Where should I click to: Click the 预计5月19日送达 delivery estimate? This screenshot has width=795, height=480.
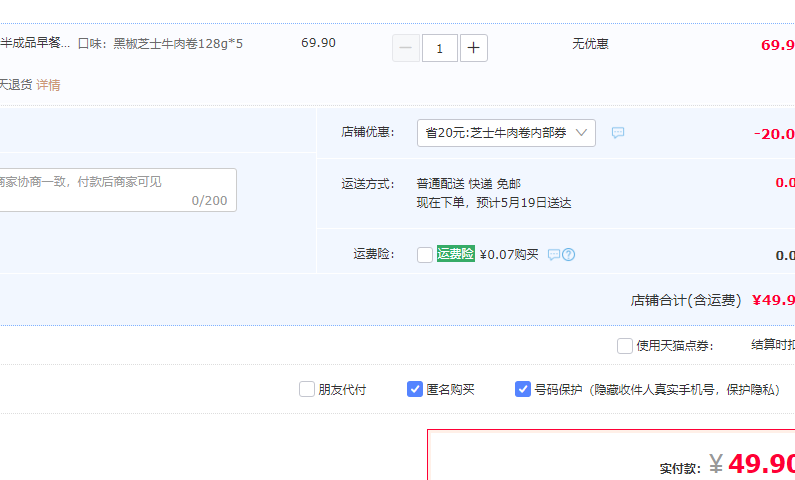coord(524,203)
